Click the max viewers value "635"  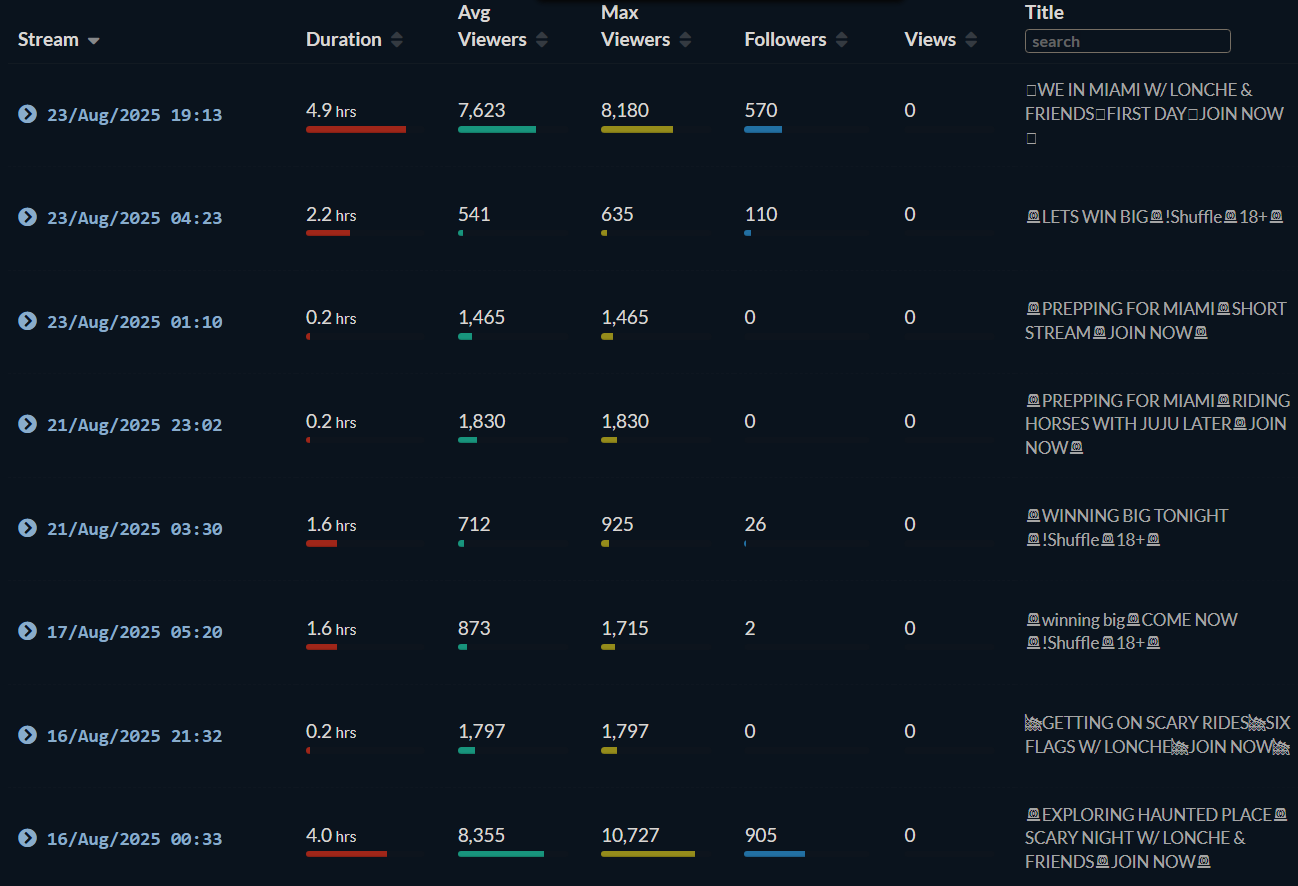pos(617,214)
